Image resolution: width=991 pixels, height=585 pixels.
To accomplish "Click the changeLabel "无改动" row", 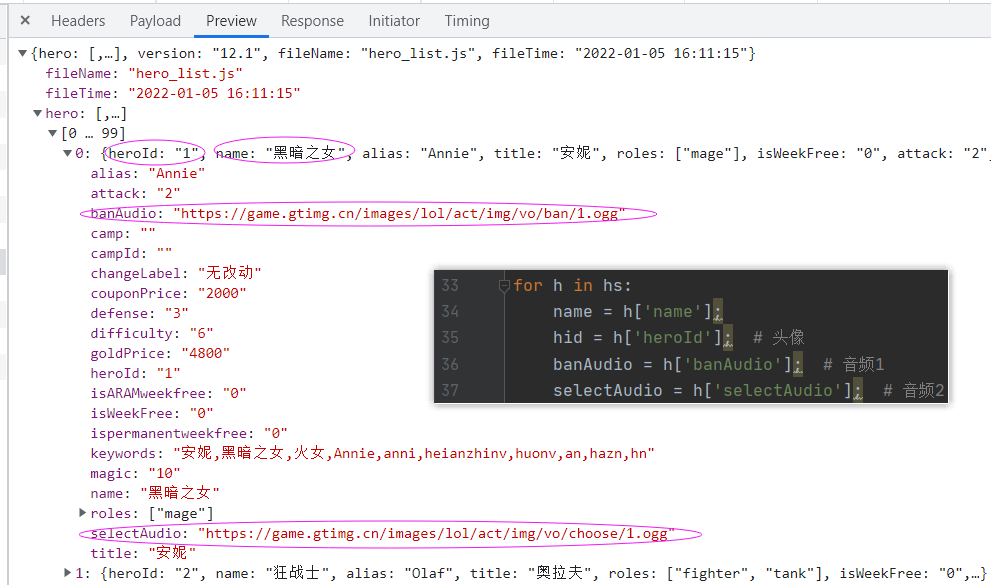I will (x=176, y=274).
